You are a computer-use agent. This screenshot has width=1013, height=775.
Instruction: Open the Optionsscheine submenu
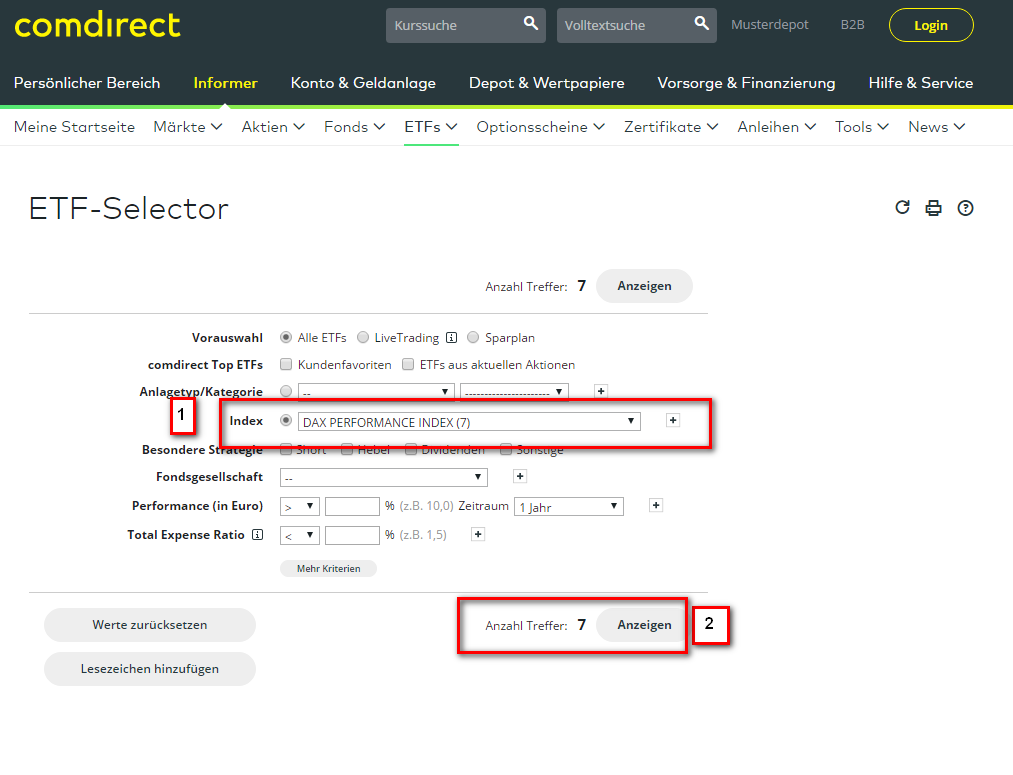pyautogui.click(x=540, y=127)
